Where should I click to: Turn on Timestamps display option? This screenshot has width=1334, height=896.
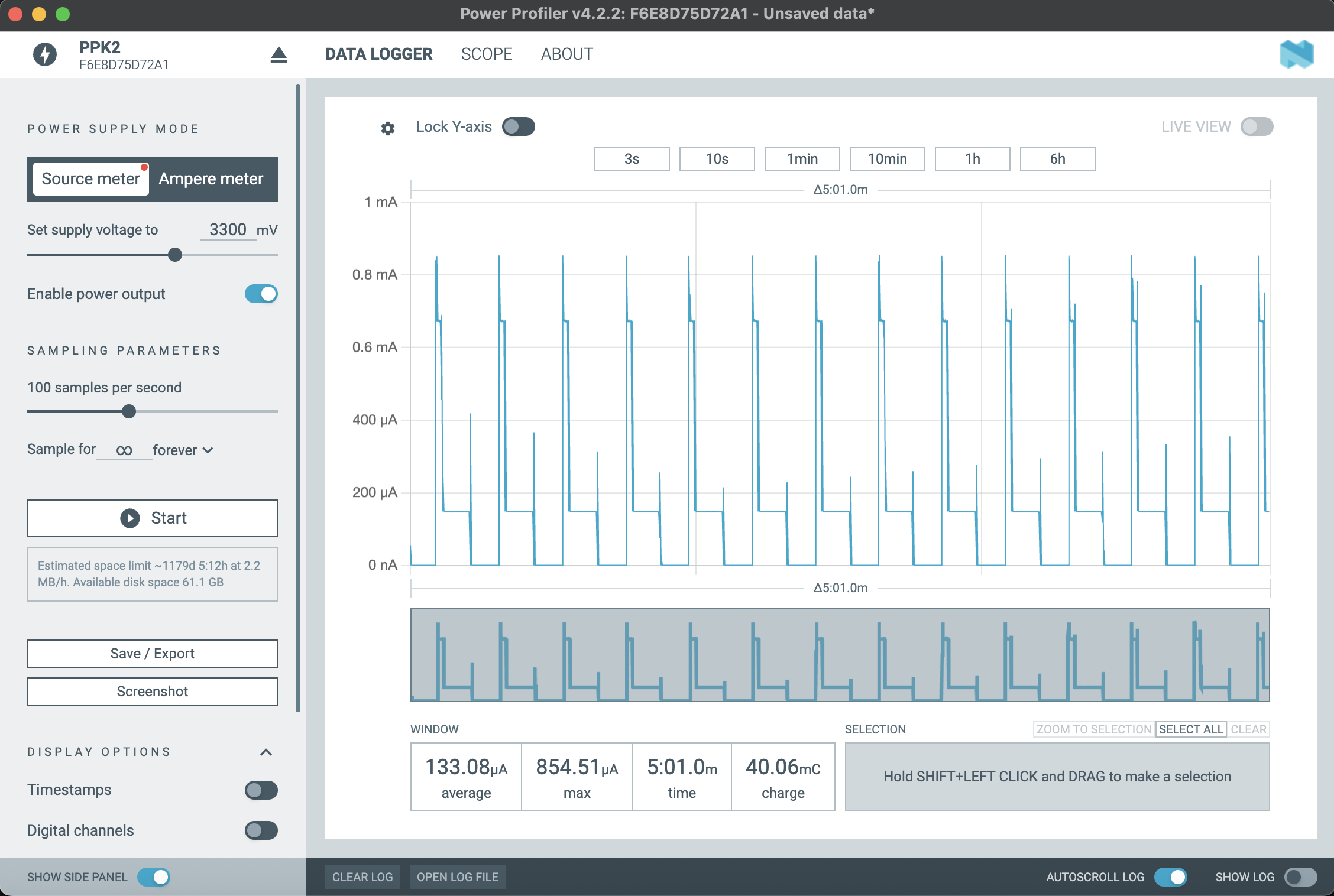pyautogui.click(x=261, y=790)
